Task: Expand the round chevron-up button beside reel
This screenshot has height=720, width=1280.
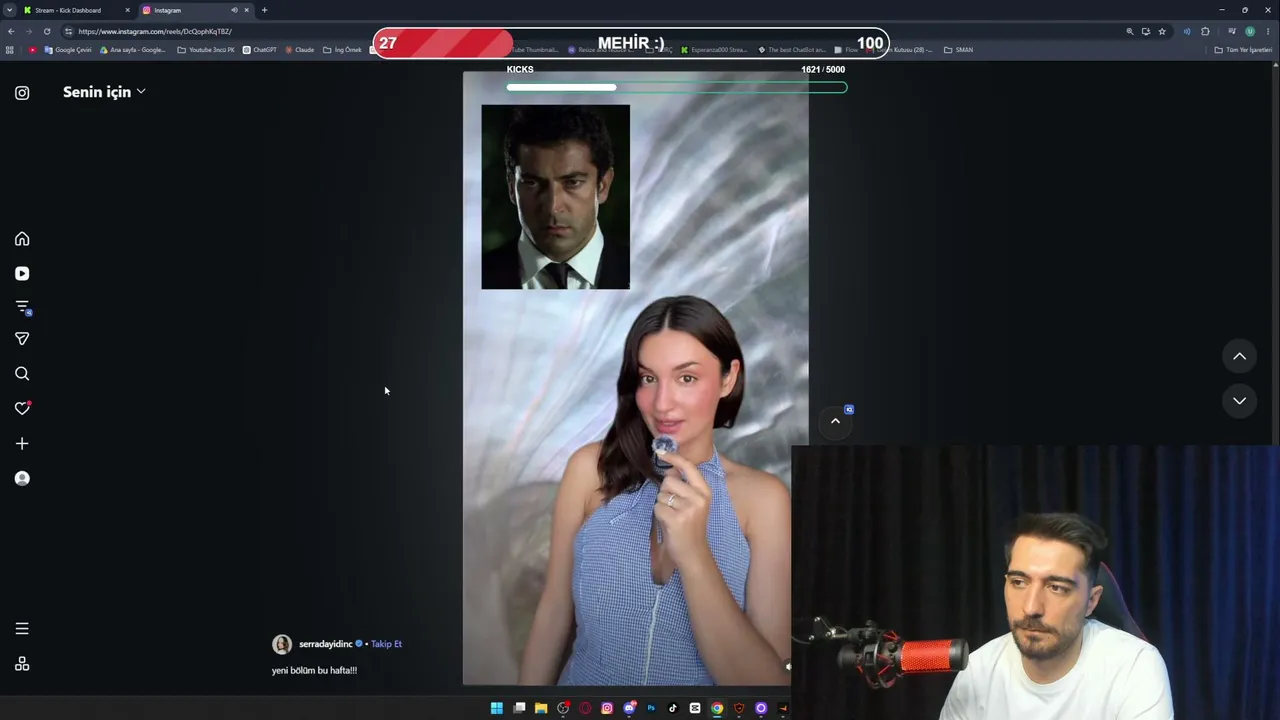Action: pyautogui.click(x=835, y=421)
